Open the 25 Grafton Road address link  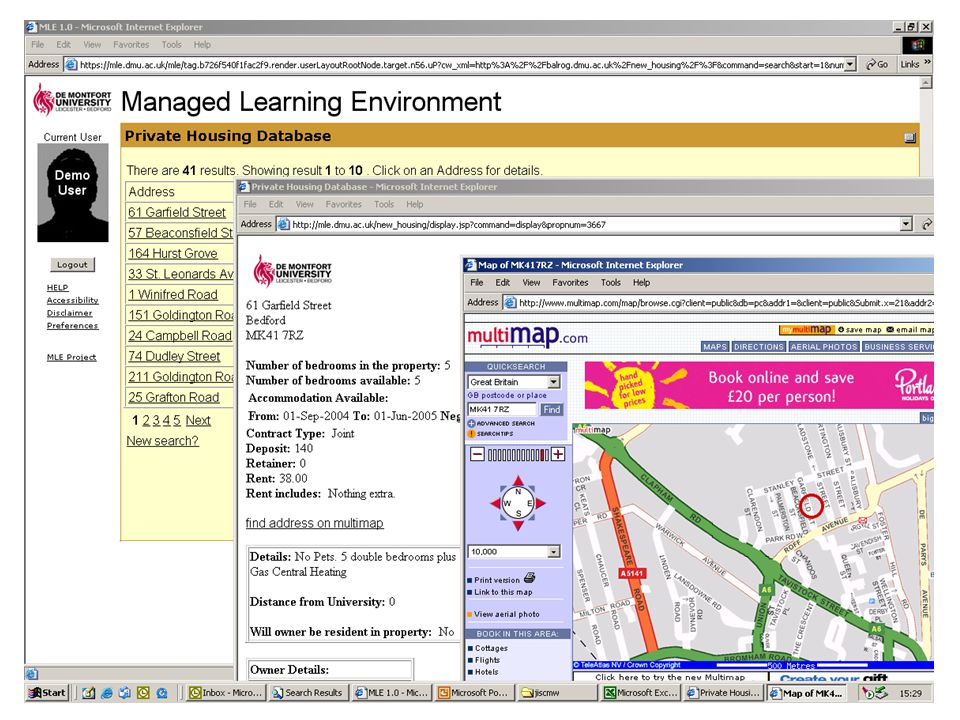pyautogui.click(x=174, y=397)
